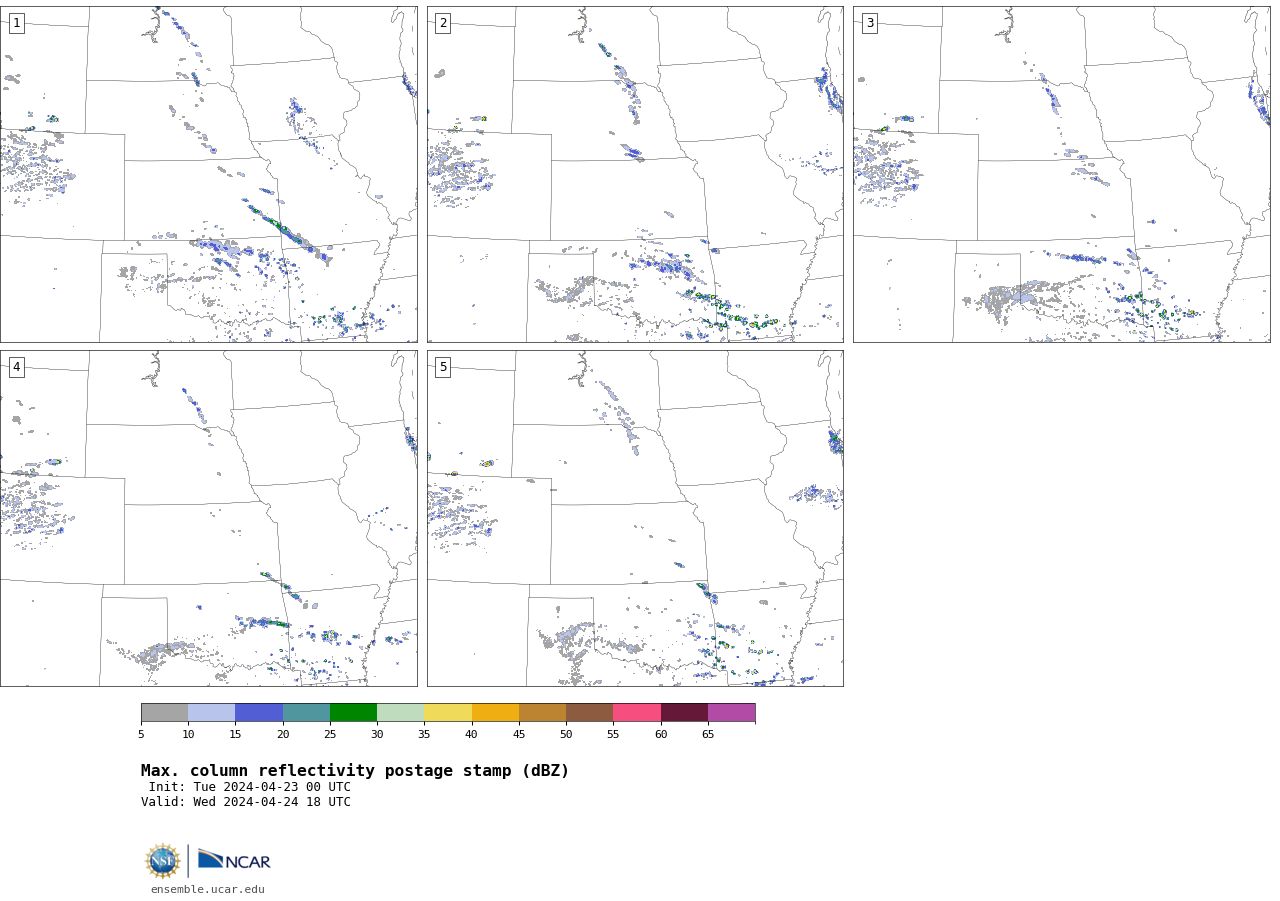Open ensemble member 4 reflectivity map
The image size is (1280, 901).
pos(208,518)
